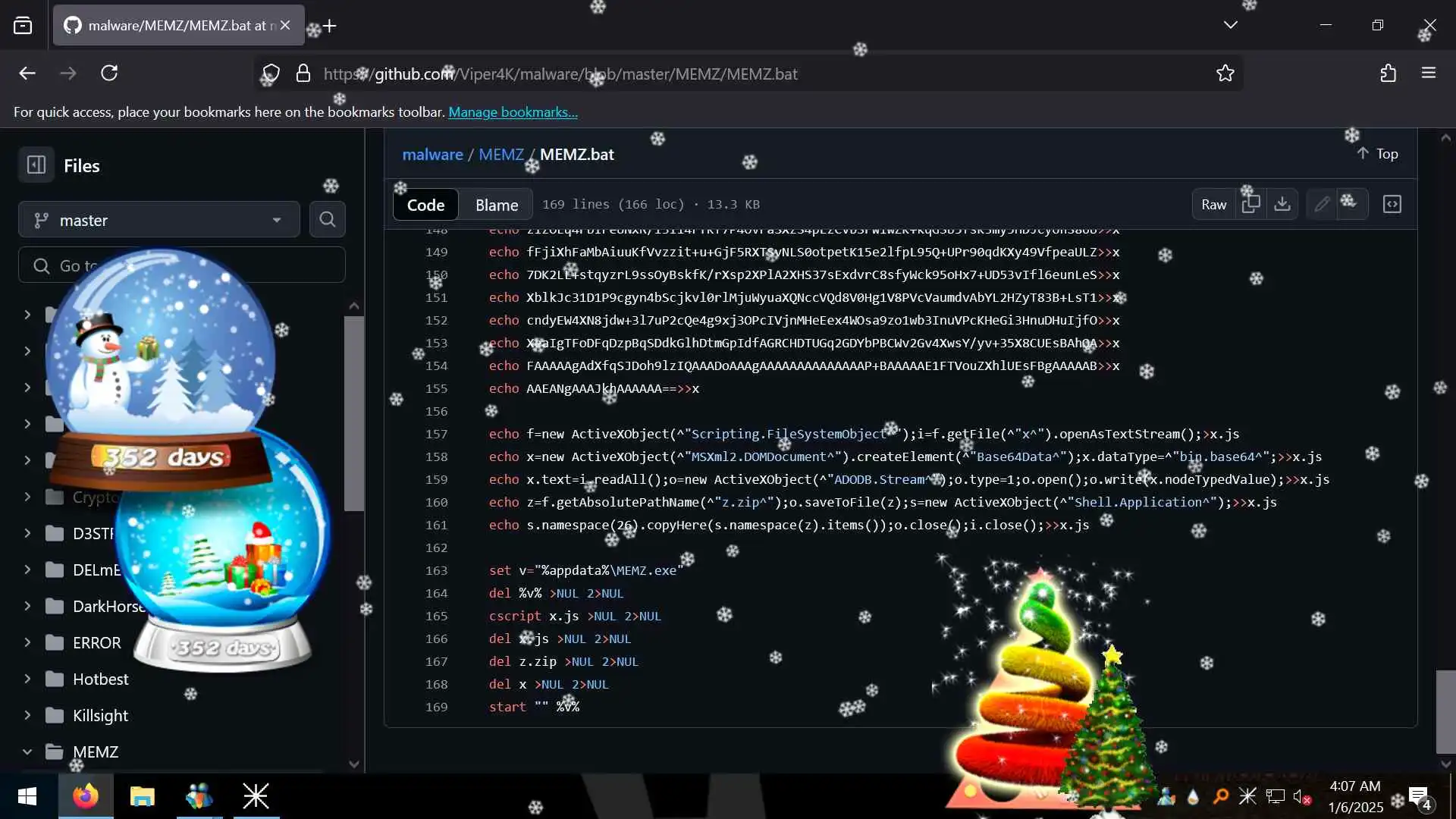Select the Code tab

coord(425,205)
